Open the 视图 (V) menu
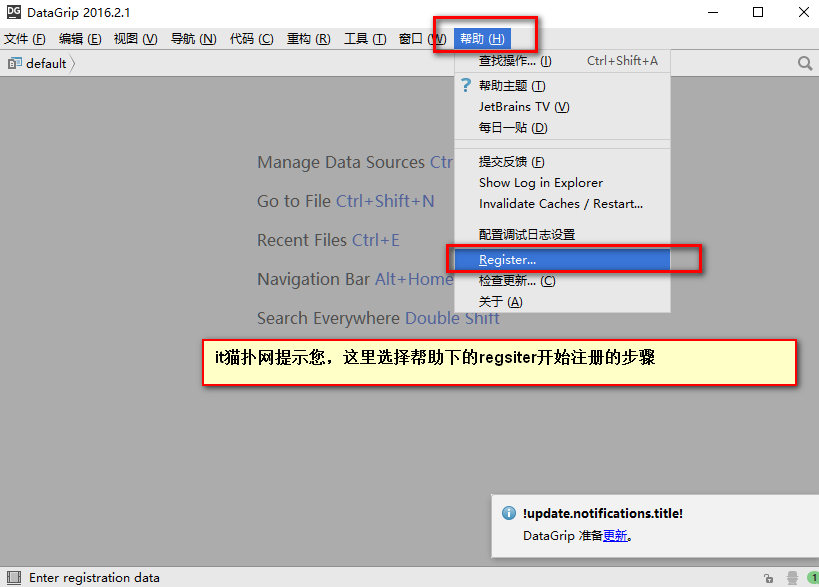The height and width of the screenshot is (587, 819). [x=136, y=39]
